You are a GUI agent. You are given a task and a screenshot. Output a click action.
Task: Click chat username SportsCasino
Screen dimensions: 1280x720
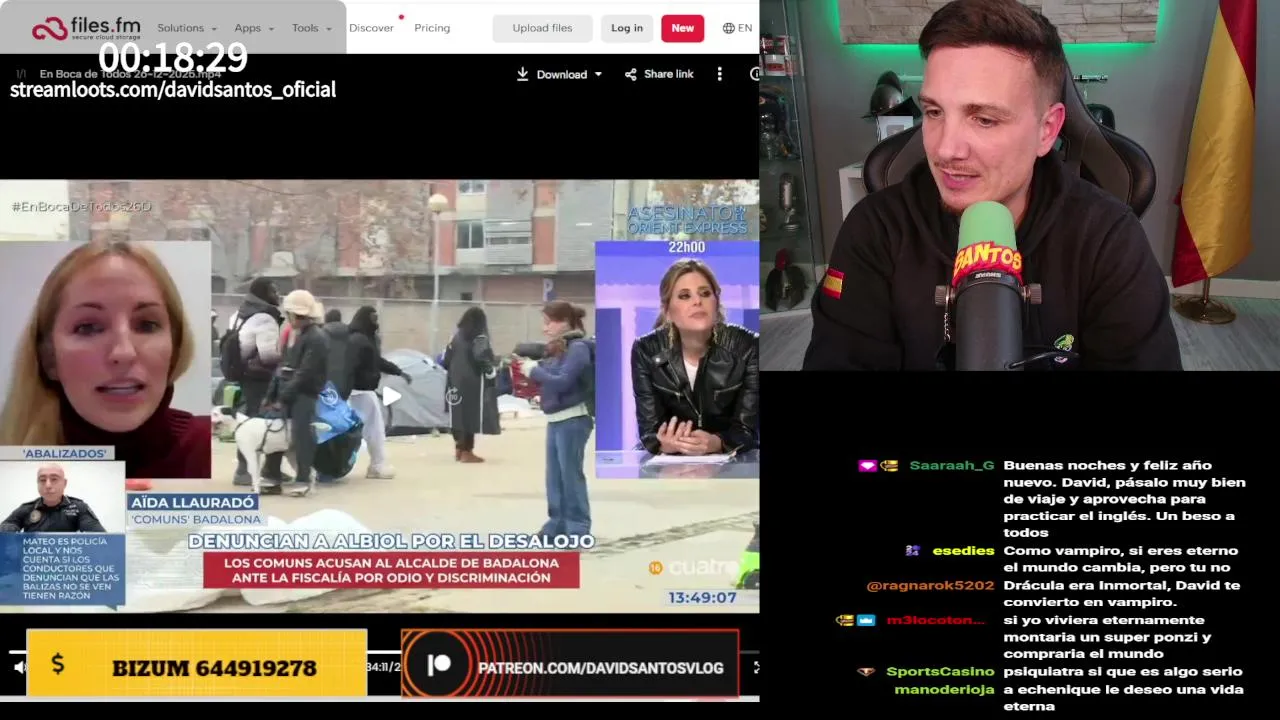pyautogui.click(x=940, y=672)
